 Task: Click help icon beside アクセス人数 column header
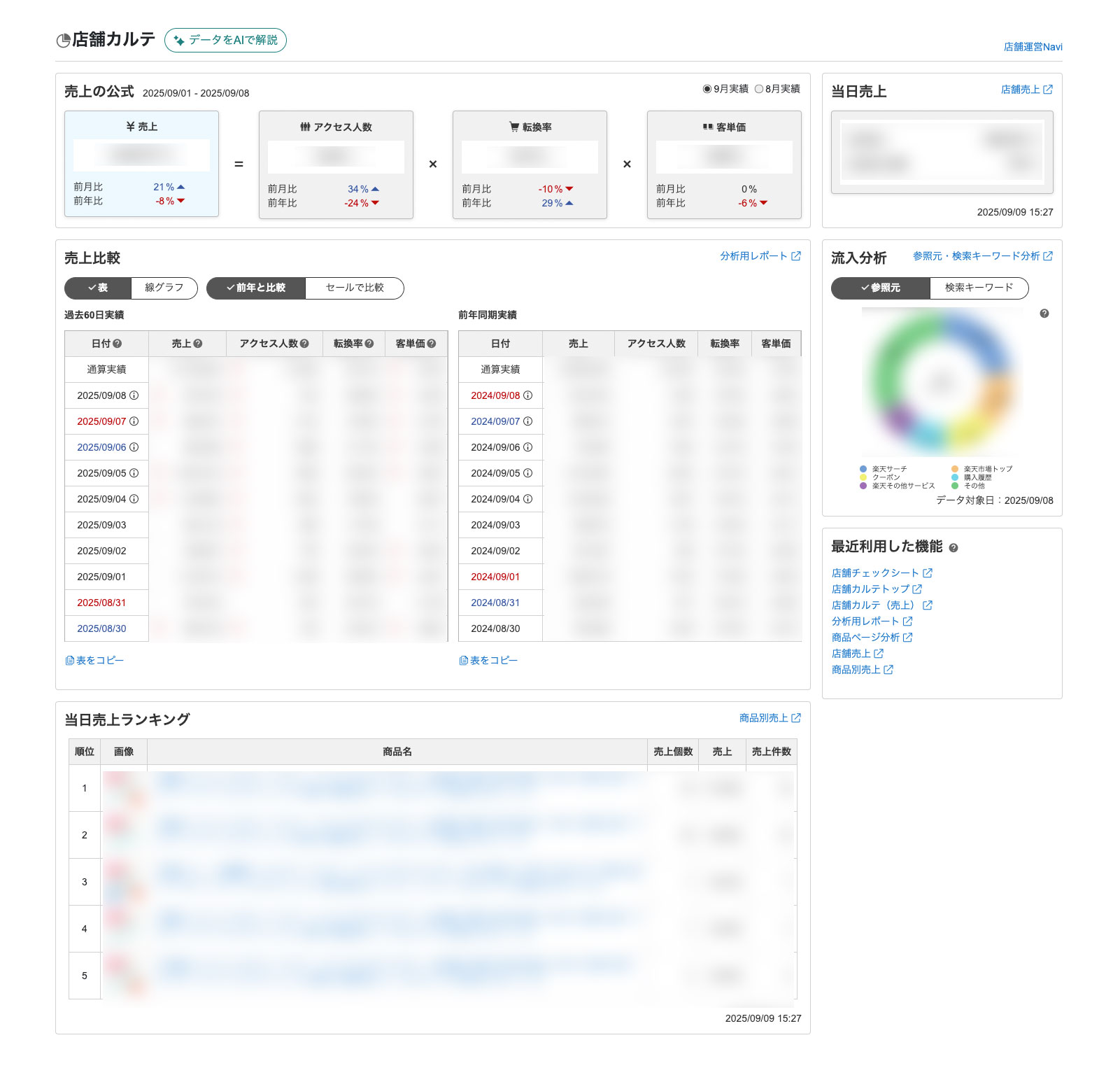[304, 344]
